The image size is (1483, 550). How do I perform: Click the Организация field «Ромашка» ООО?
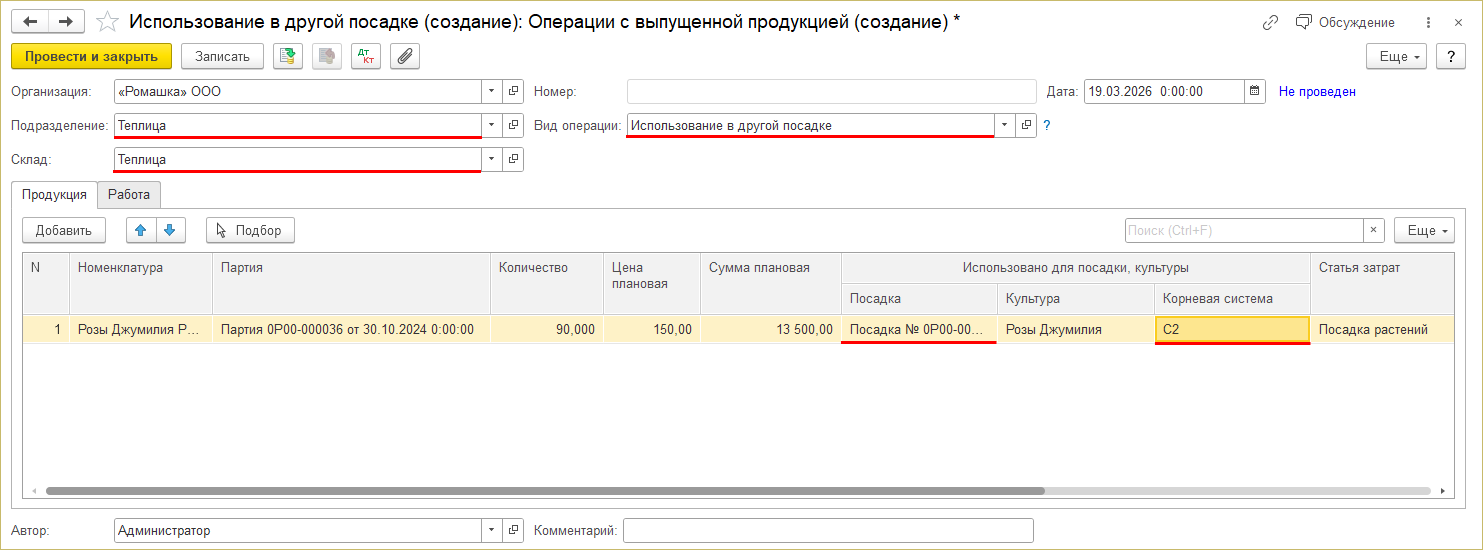pyautogui.click(x=298, y=92)
